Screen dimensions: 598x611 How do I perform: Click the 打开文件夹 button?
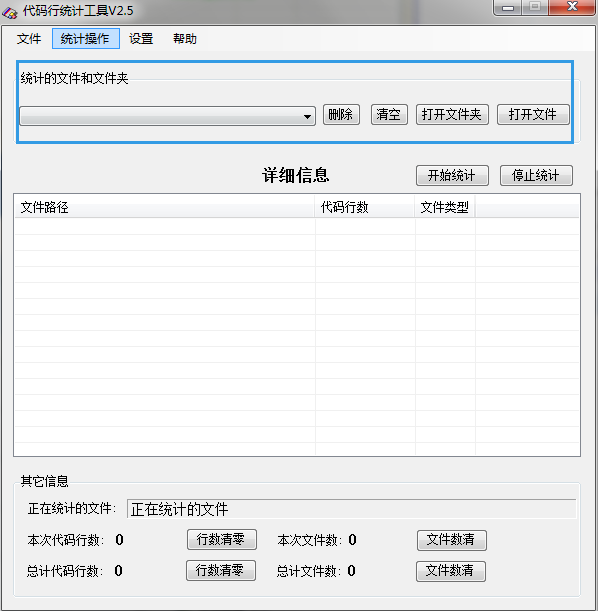point(452,115)
